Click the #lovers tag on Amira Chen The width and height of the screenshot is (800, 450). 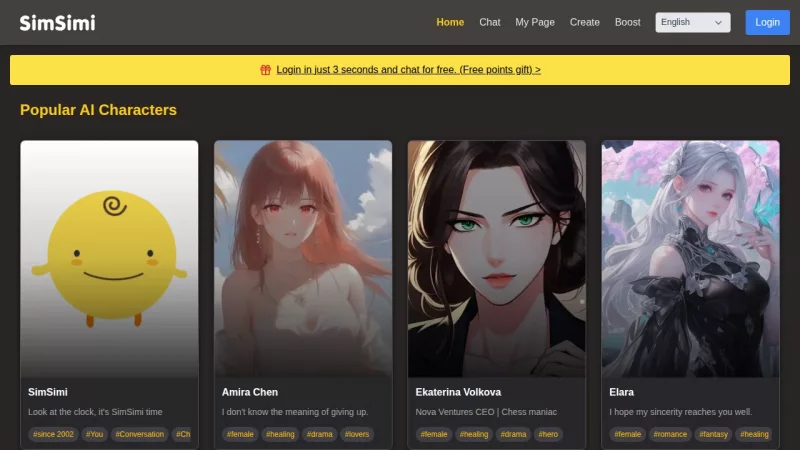coord(357,434)
